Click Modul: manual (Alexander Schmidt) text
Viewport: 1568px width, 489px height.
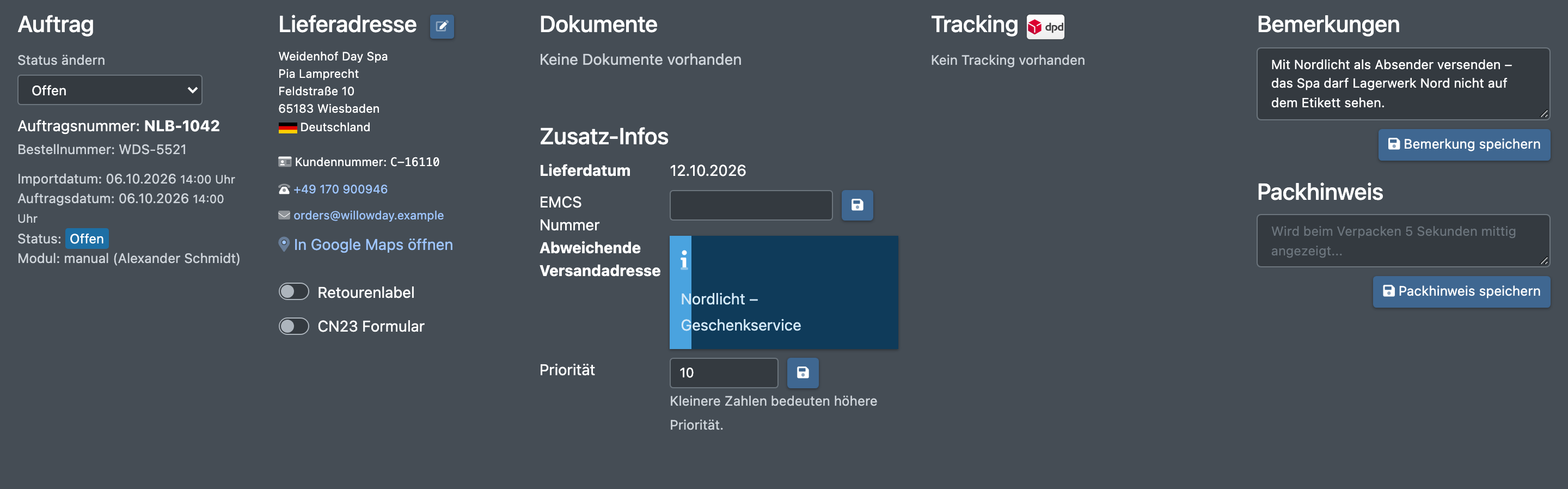(x=128, y=258)
